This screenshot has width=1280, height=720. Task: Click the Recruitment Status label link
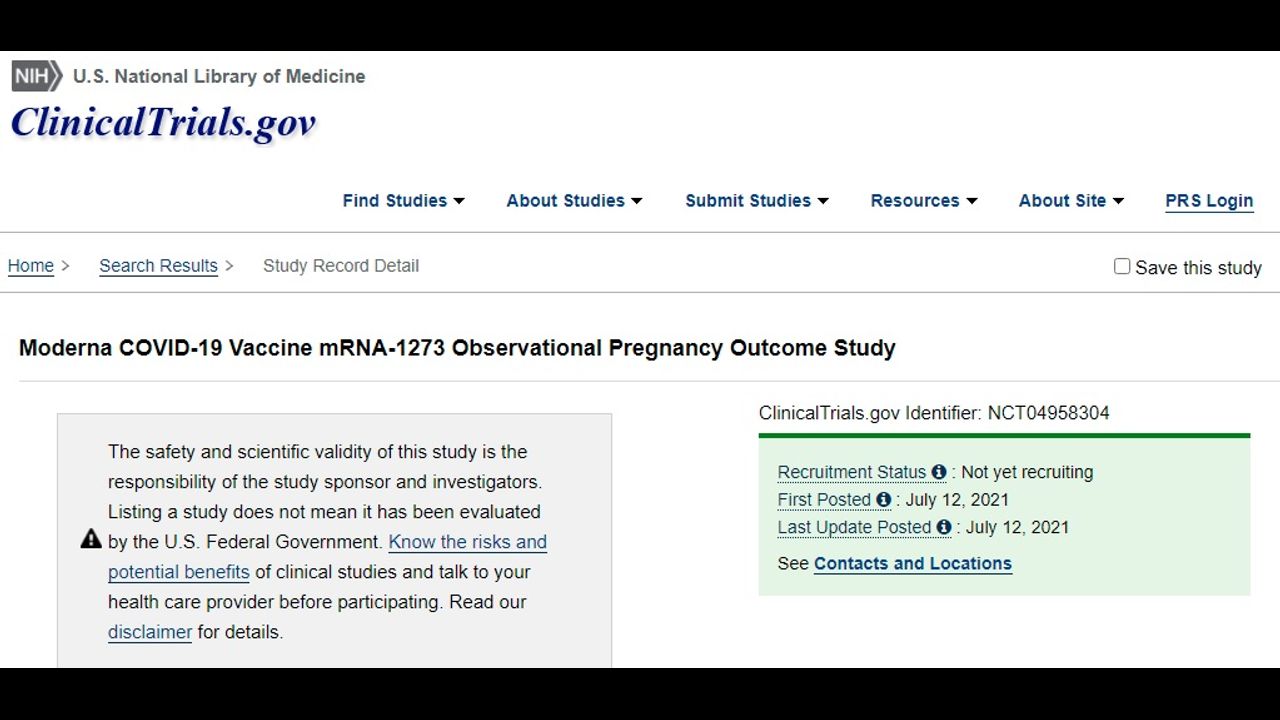(852, 472)
